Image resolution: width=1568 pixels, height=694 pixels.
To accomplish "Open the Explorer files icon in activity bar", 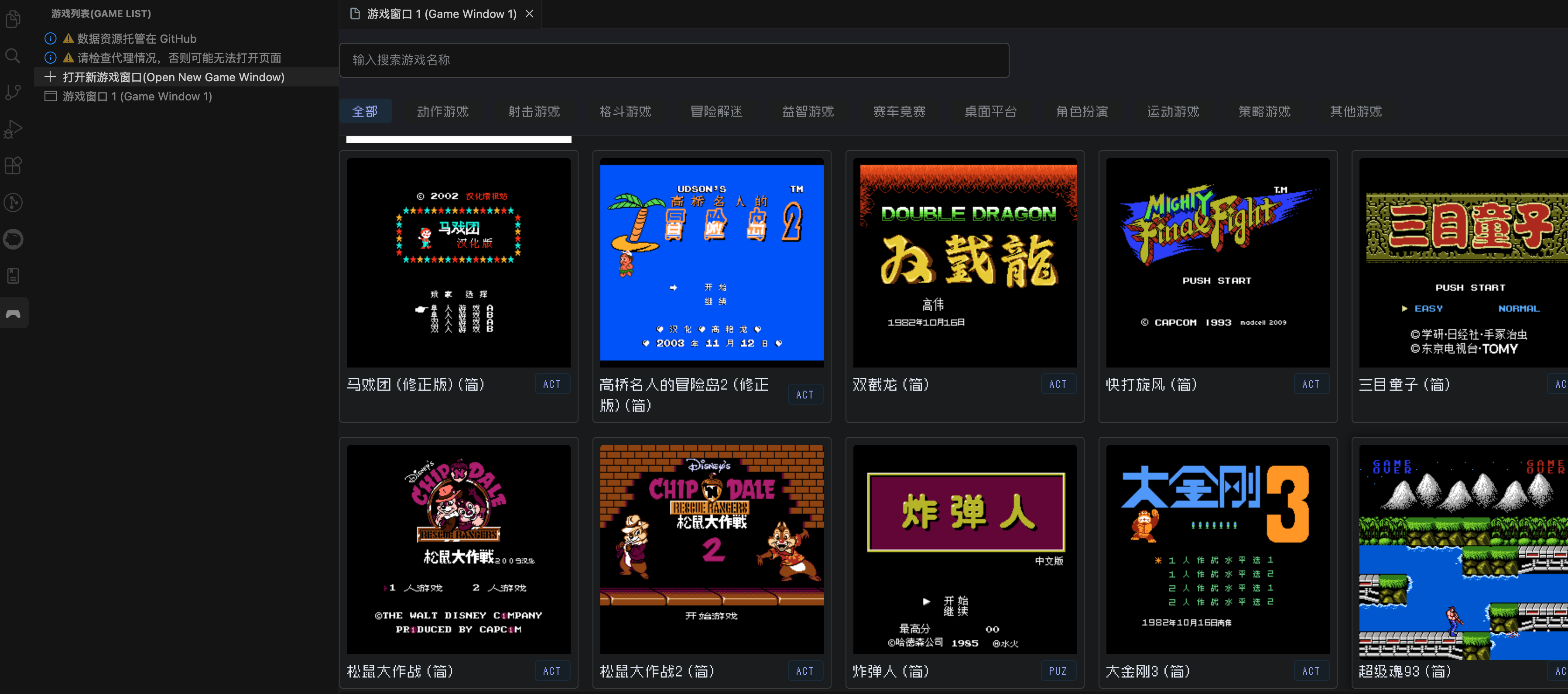I will coord(14,20).
